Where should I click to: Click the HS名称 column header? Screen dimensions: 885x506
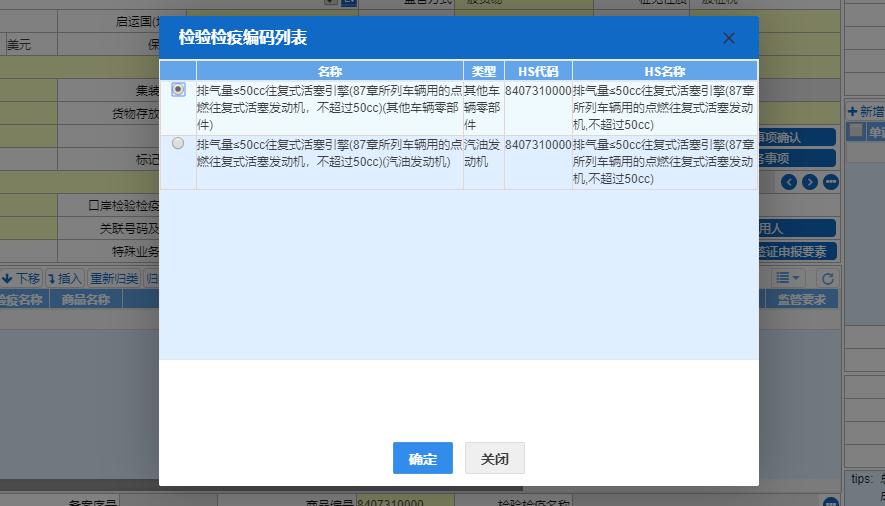click(x=665, y=71)
